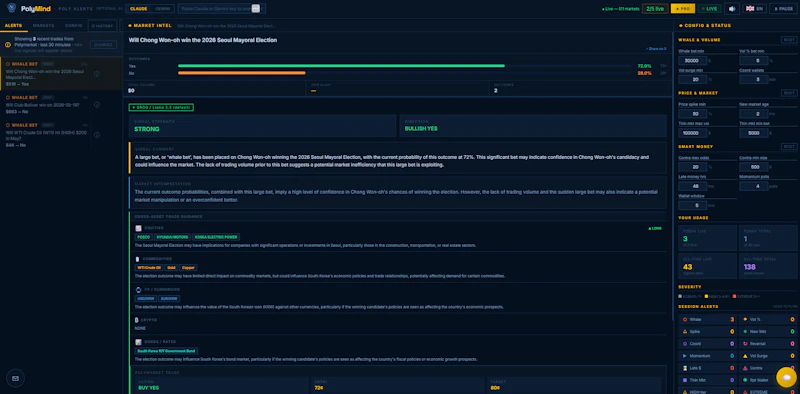This screenshot has height=394, width=800.
Task: Filter session alerts by Rpt Wallet
Action: (768, 380)
